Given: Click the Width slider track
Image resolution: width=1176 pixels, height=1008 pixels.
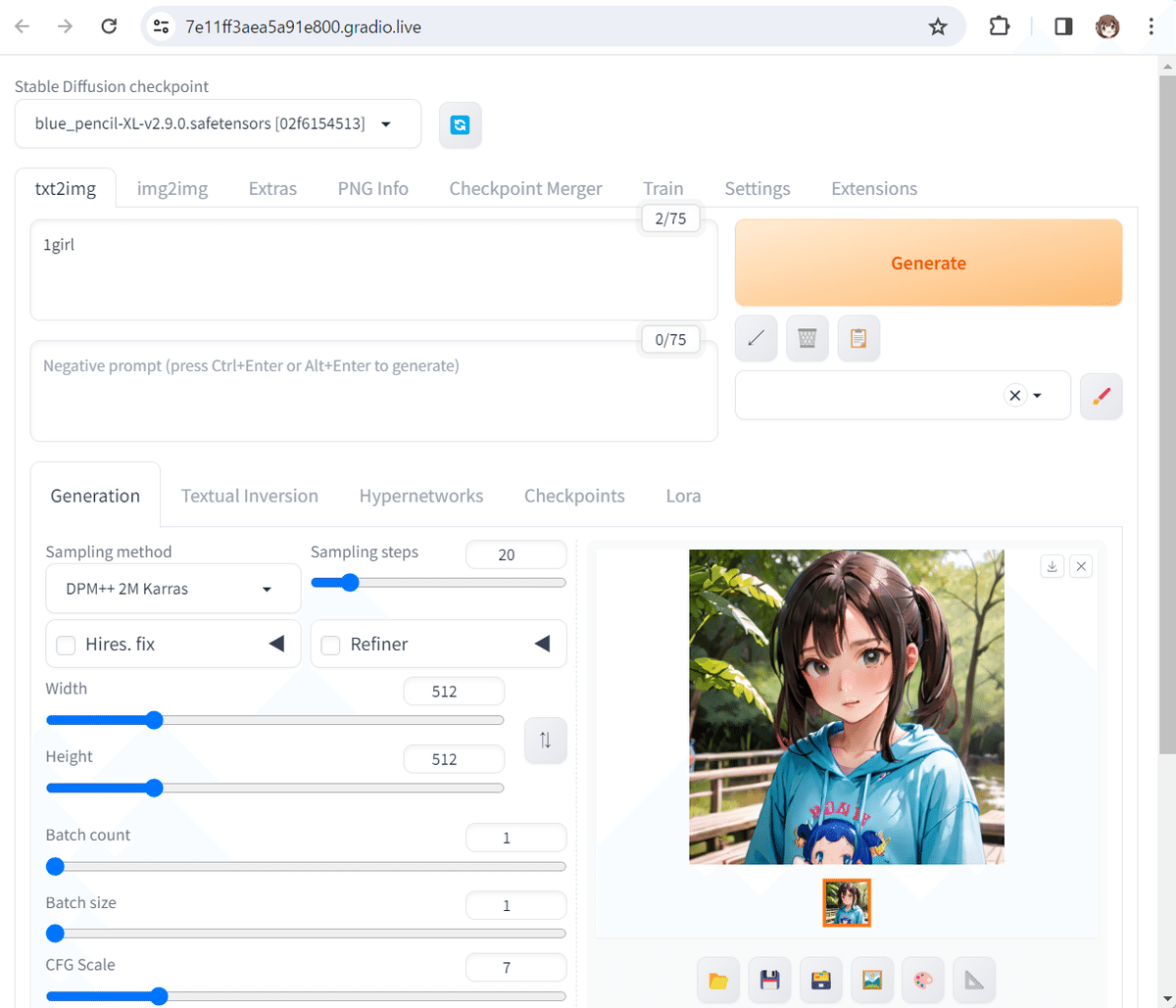Looking at the screenshot, I should click(274, 720).
